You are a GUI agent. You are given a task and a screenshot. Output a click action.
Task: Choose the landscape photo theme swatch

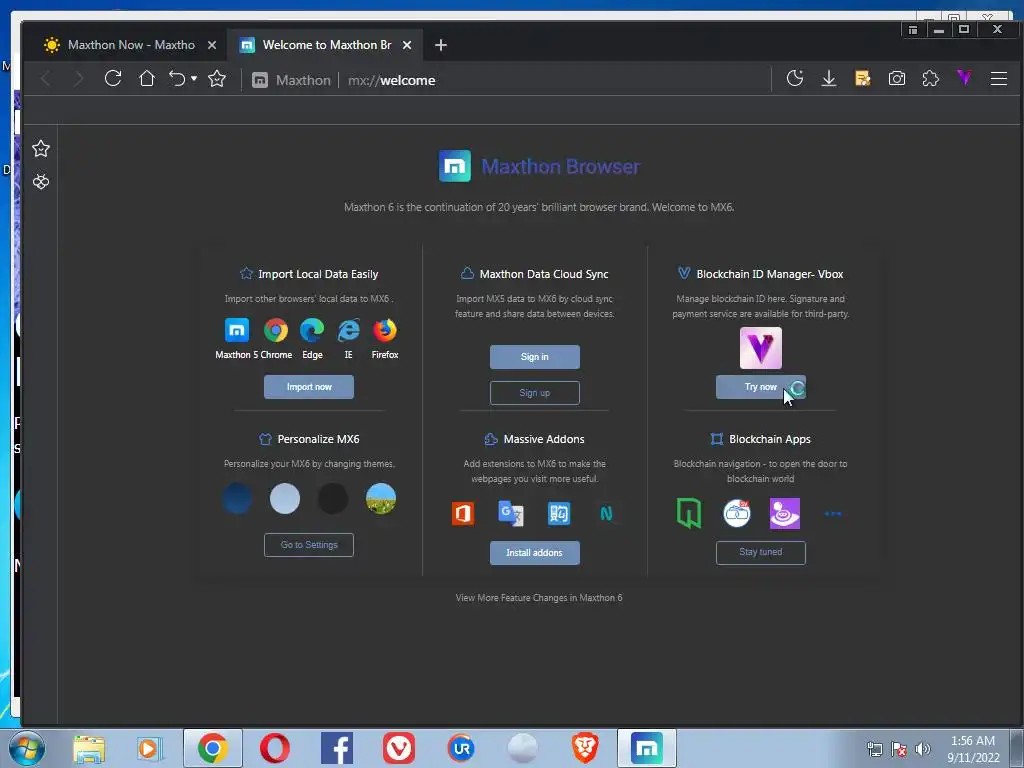[381, 499]
